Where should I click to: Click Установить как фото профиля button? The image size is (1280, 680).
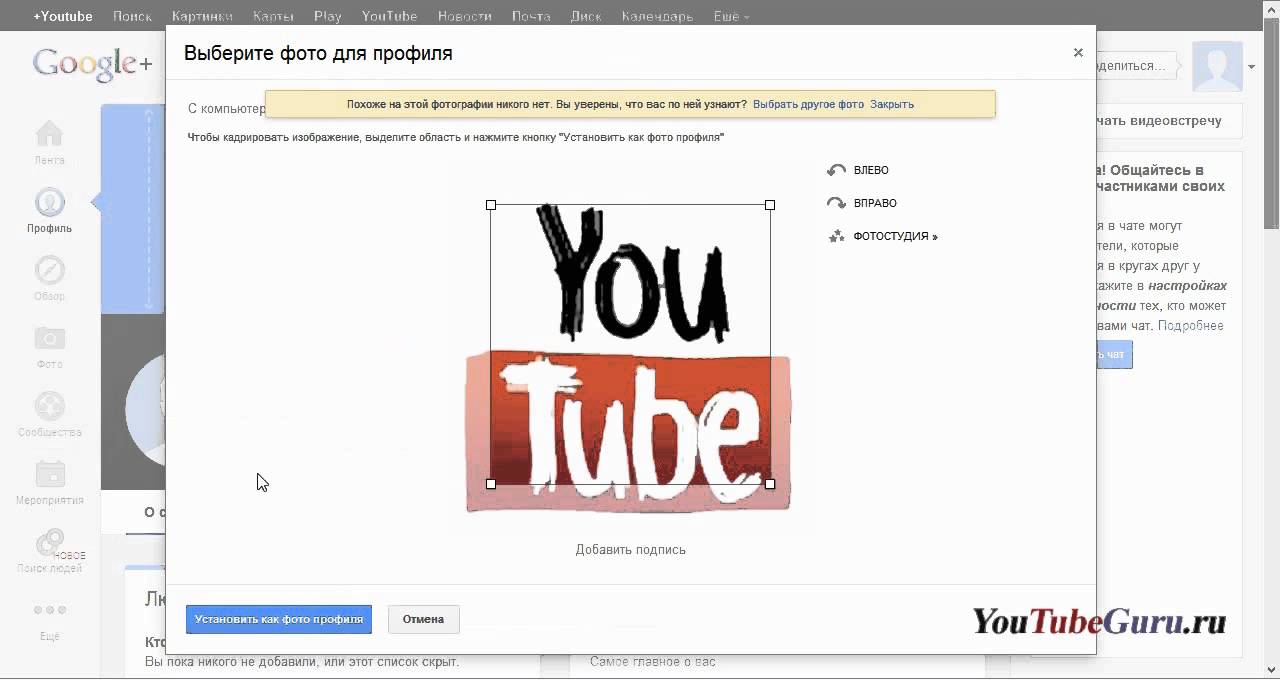point(279,619)
